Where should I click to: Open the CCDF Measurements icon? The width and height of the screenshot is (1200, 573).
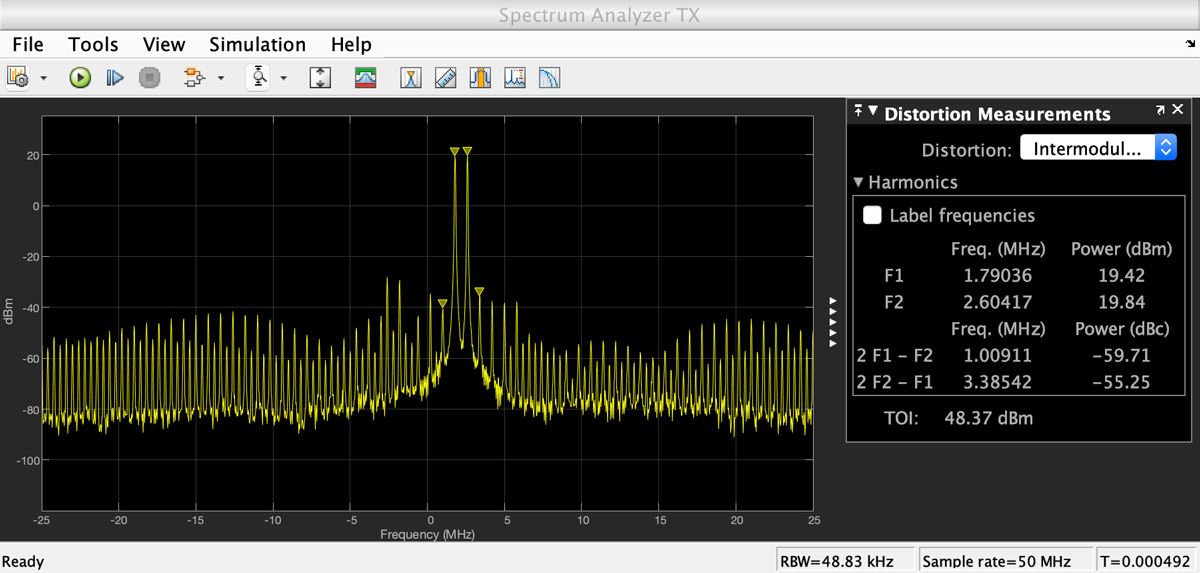click(x=550, y=77)
